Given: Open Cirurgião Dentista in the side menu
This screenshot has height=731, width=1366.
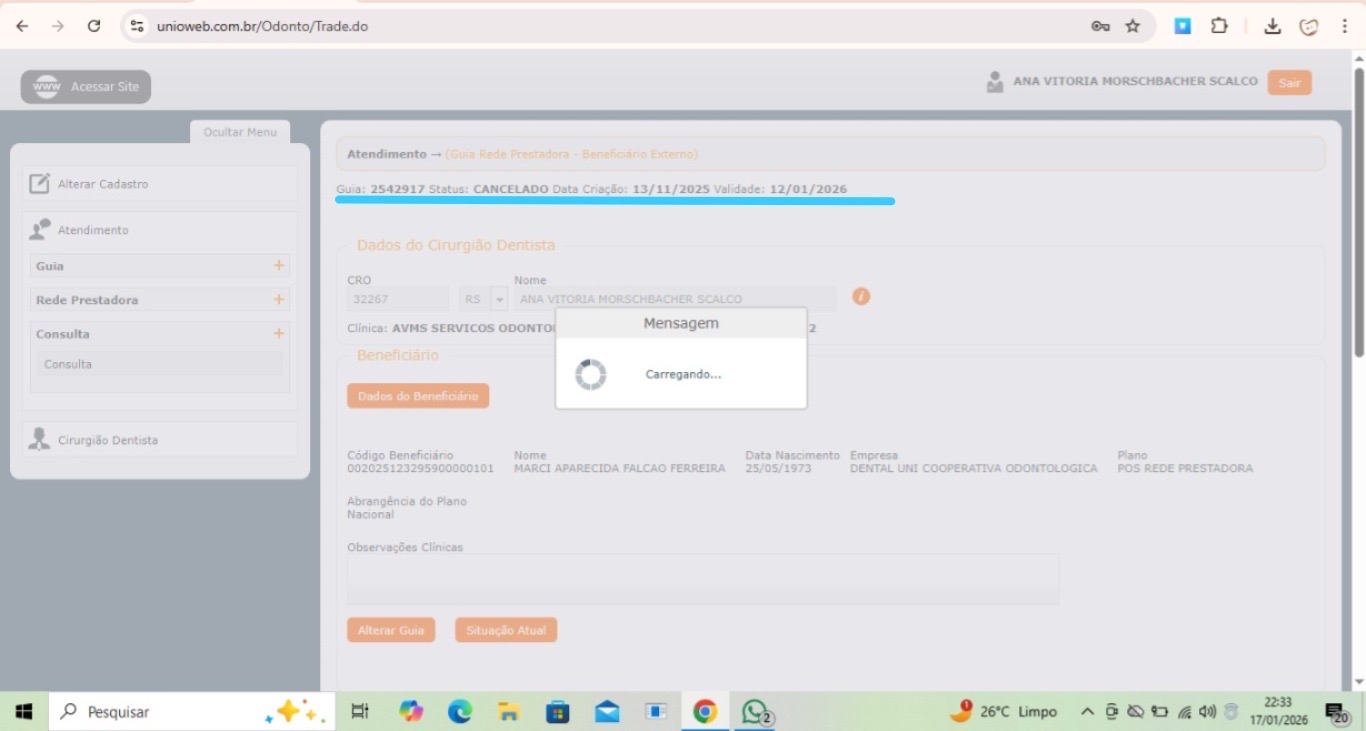Looking at the screenshot, I should click(159, 440).
